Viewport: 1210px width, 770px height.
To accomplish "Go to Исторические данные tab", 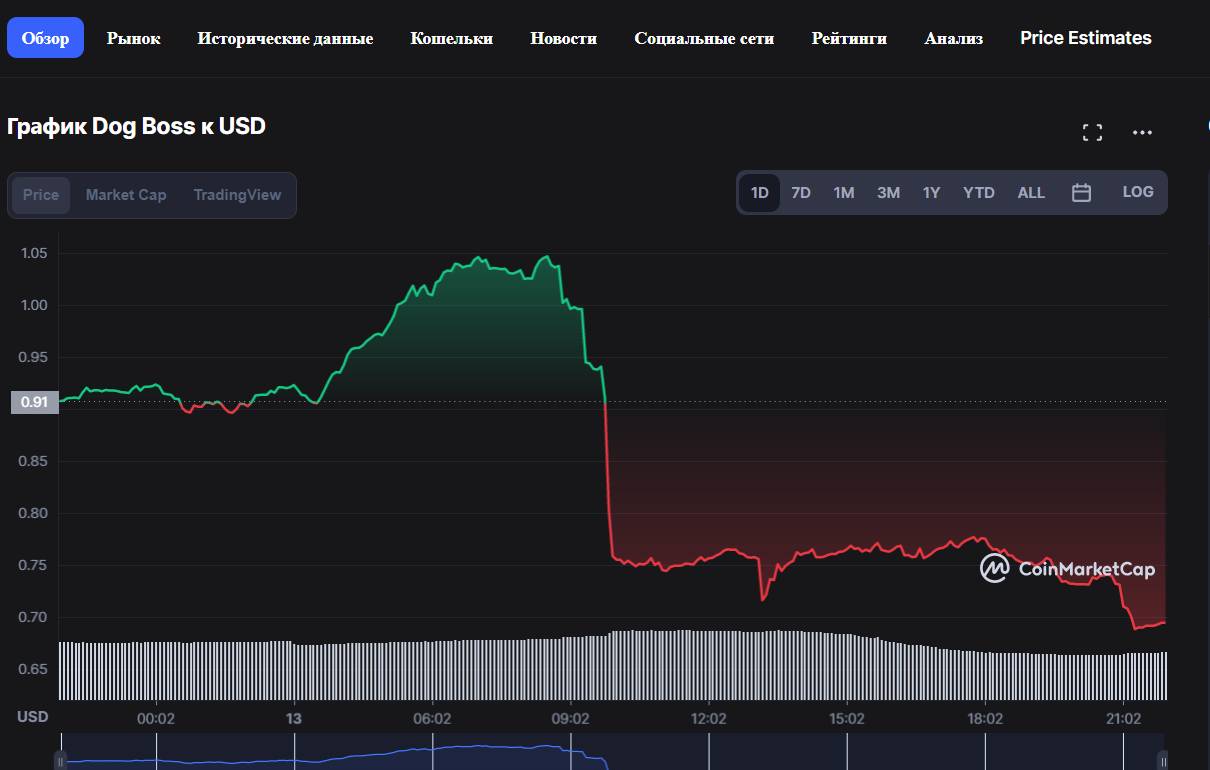I will pyautogui.click(x=285, y=38).
